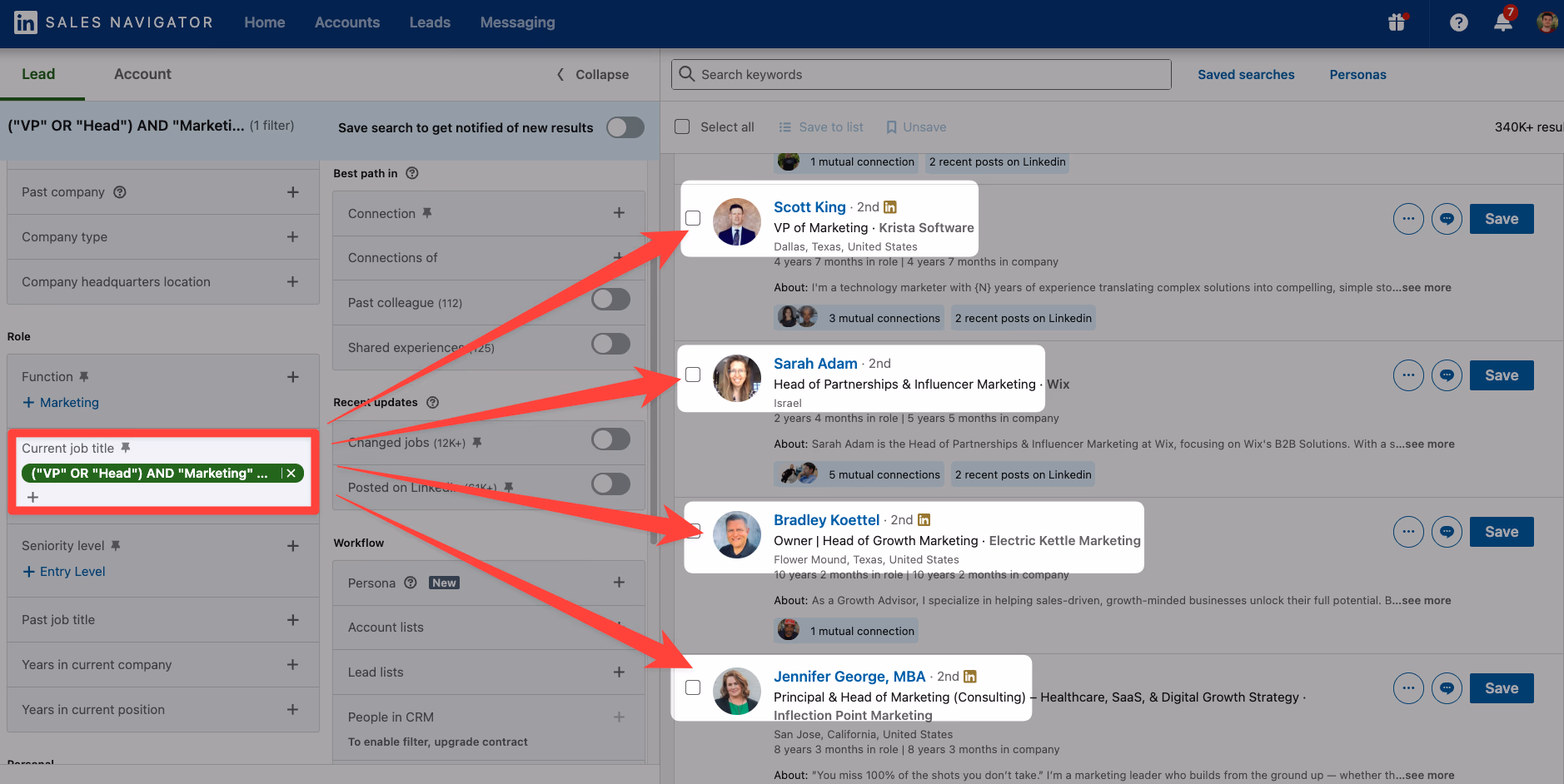Toggle Changed jobs filter switch

[x=610, y=439]
